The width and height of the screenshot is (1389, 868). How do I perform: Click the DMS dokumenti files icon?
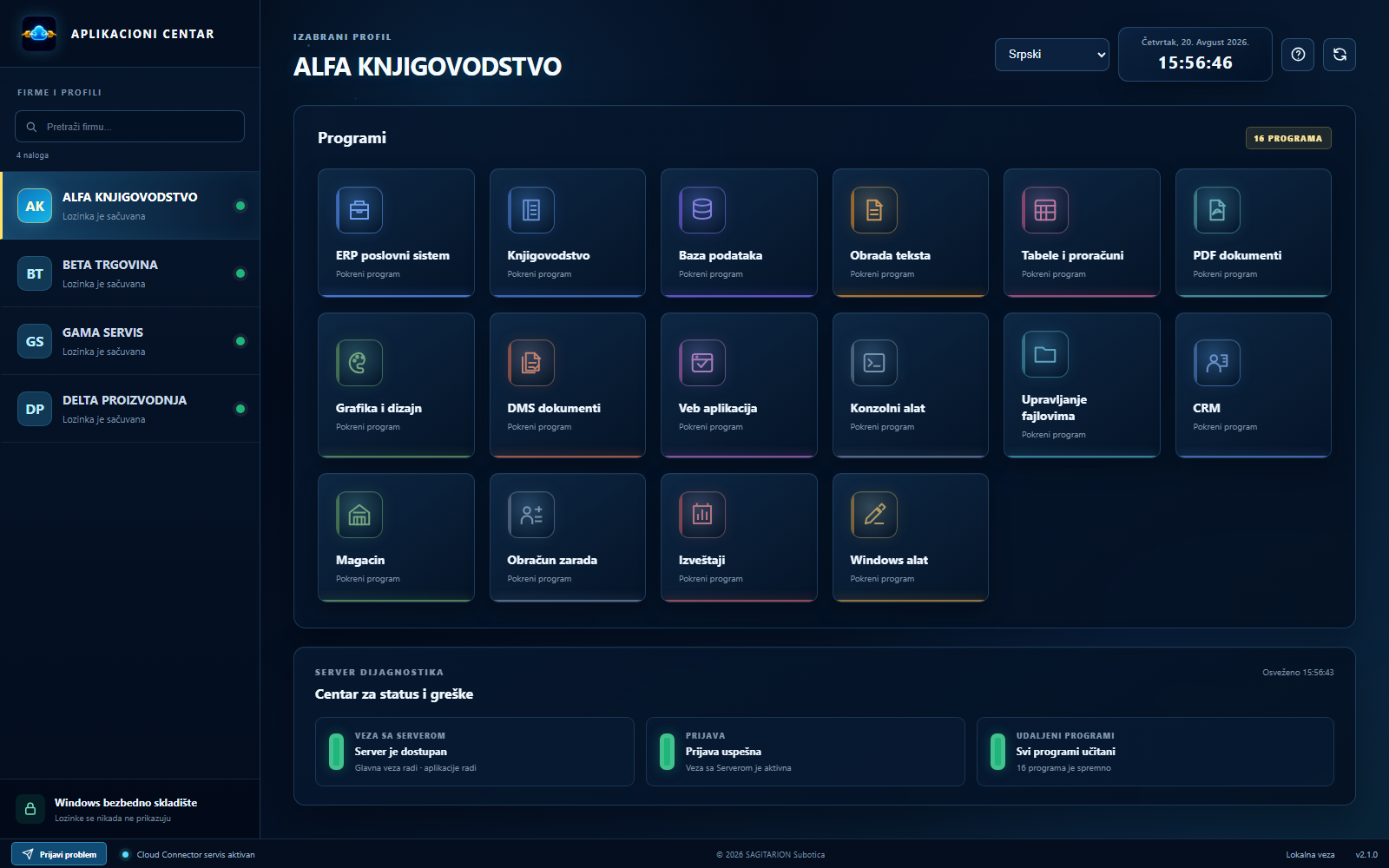[x=531, y=363]
